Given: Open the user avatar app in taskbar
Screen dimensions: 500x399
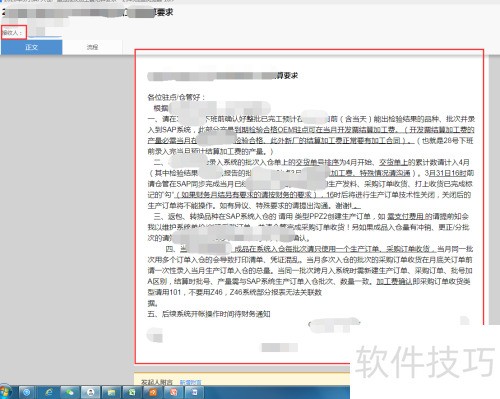Looking at the screenshot, I should click(x=90, y=392).
